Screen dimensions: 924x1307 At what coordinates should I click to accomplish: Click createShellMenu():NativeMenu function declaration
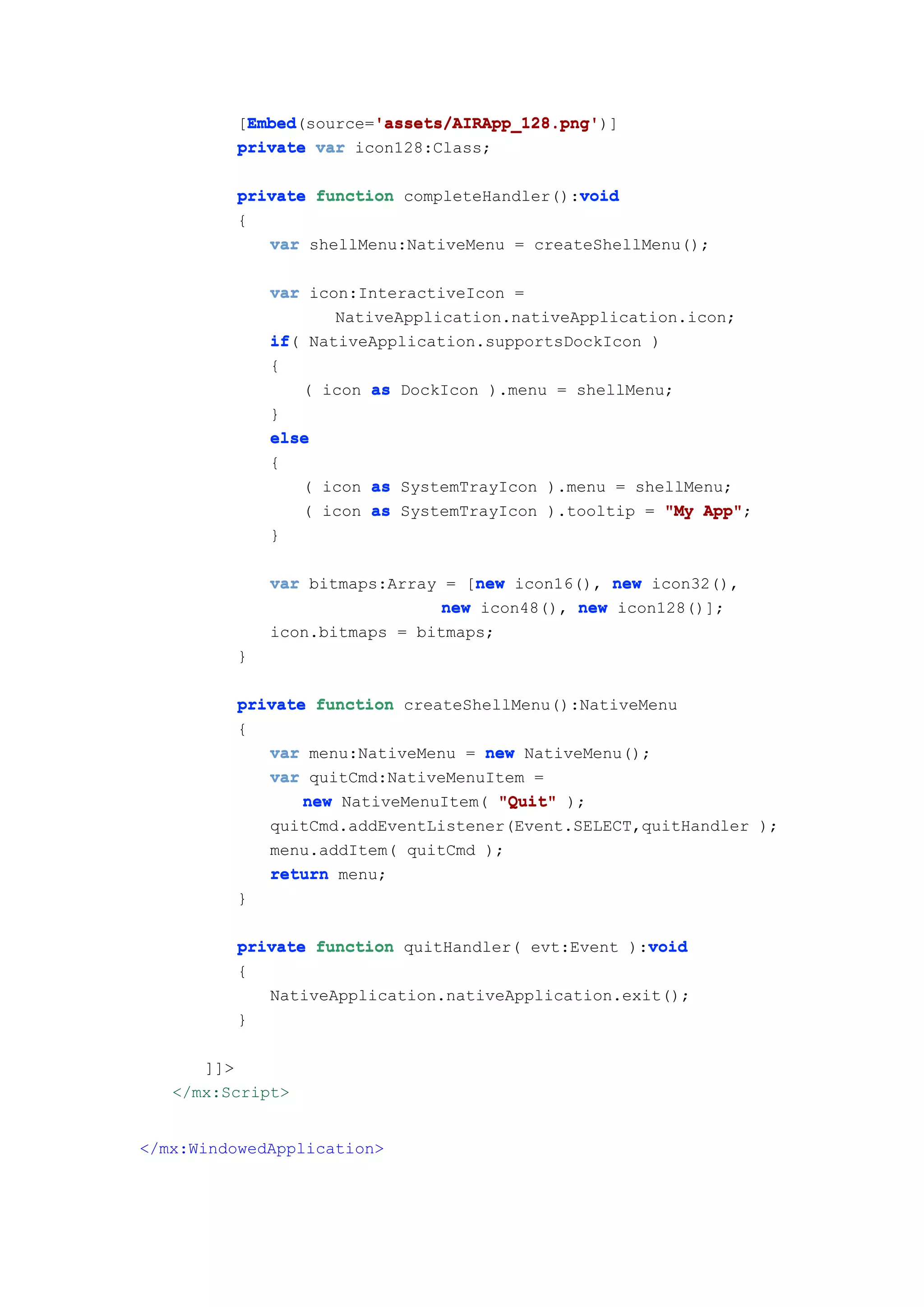coord(457,705)
